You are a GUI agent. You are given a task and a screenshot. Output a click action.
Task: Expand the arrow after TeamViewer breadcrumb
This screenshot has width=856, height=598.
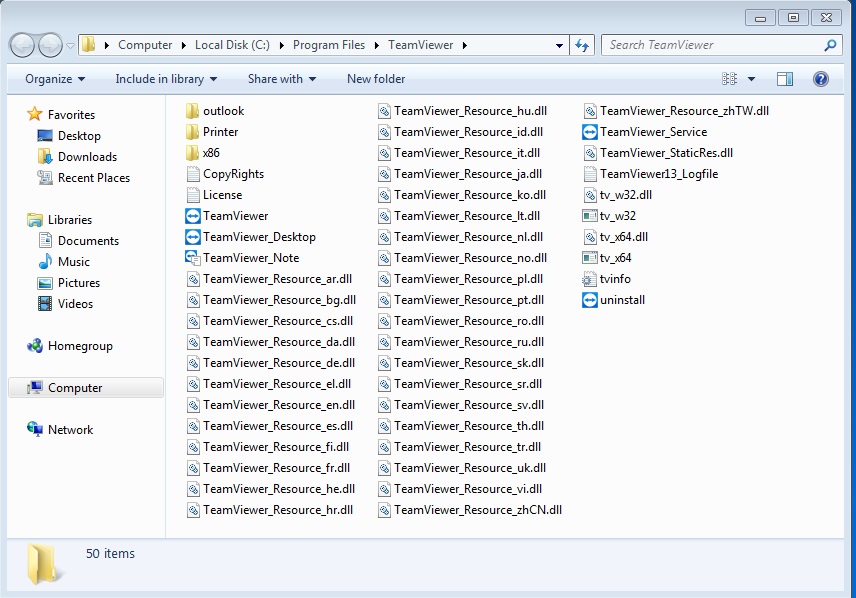465,46
